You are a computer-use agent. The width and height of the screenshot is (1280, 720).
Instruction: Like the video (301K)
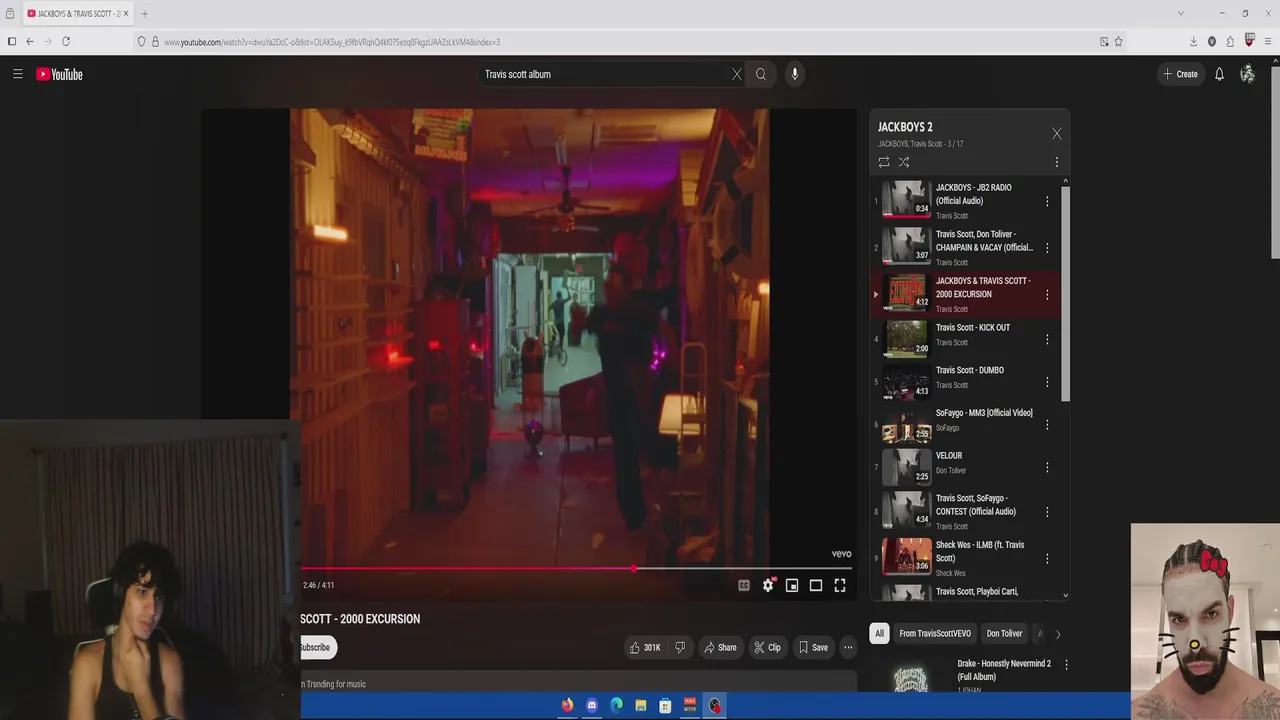[x=645, y=648]
